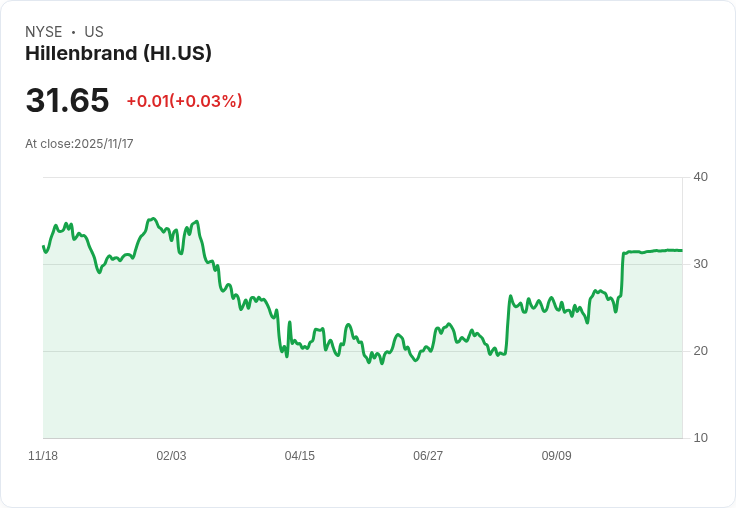Click the 02/03 date axis label
736x508 pixels.
pos(171,456)
